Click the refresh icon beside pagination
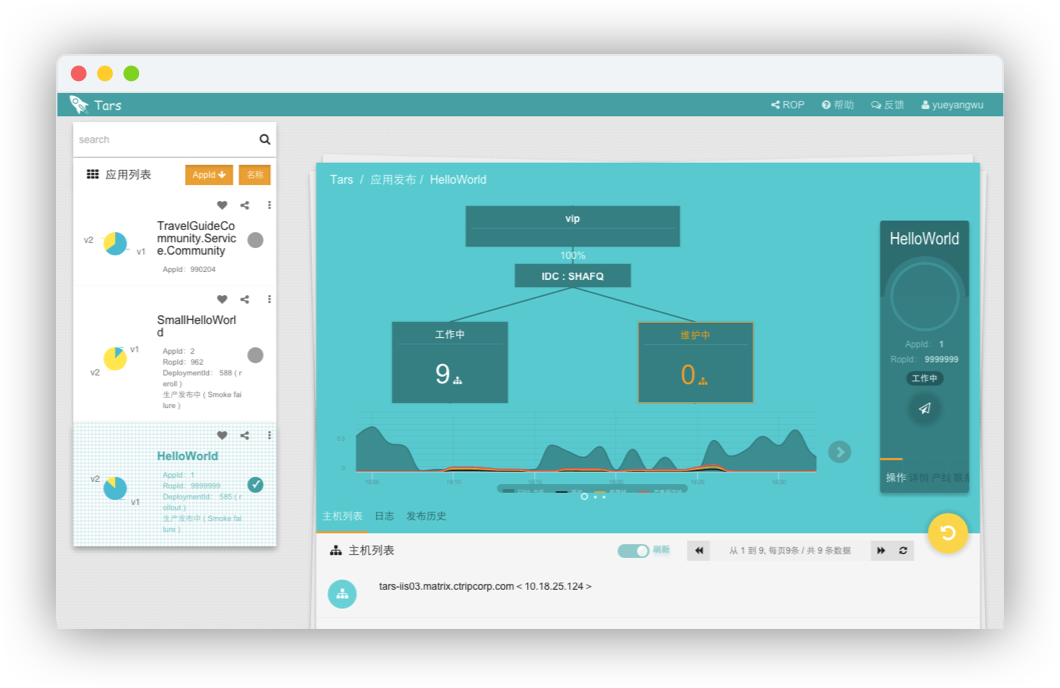 click(904, 551)
